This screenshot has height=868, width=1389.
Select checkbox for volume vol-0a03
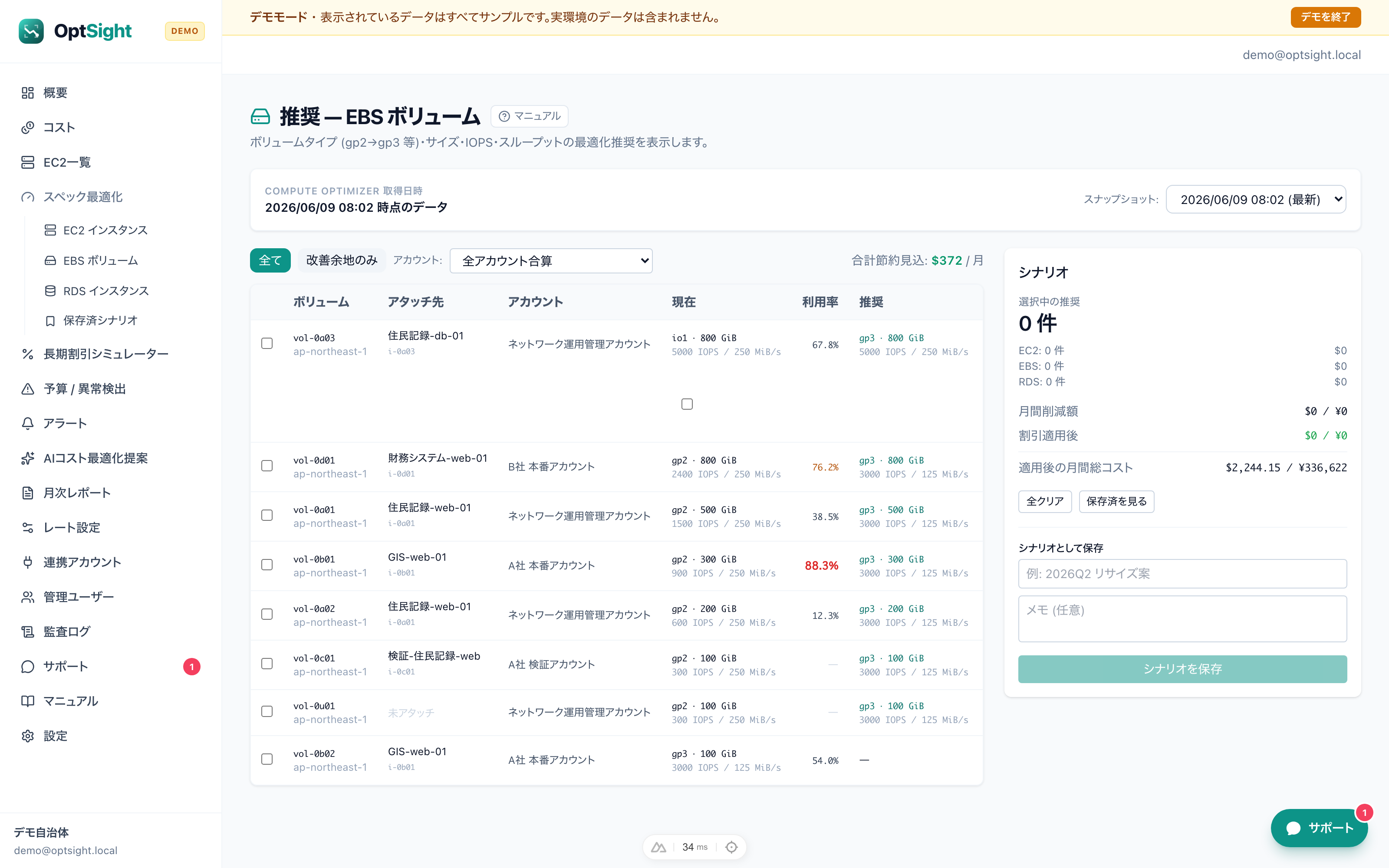coord(267,343)
